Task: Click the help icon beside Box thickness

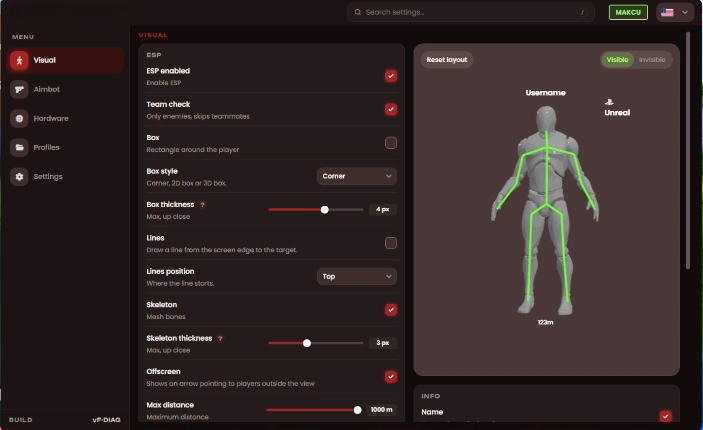Action: tap(203, 204)
